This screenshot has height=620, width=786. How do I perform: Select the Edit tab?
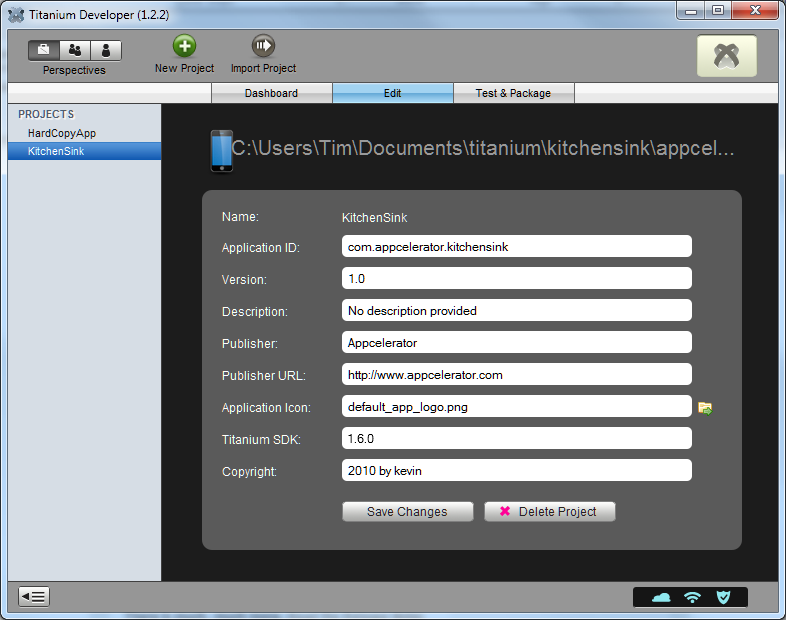[392, 93]
